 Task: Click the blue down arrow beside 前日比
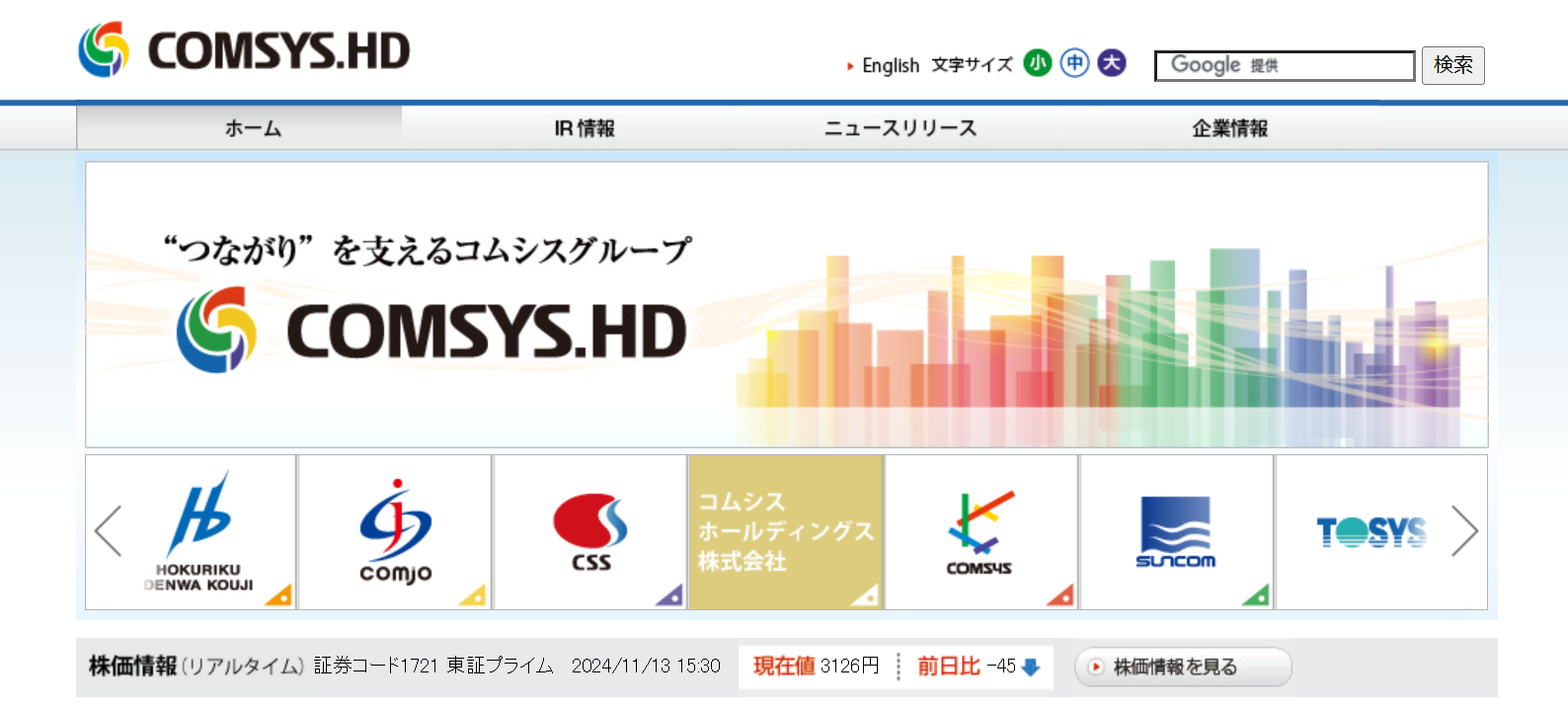tap(1031, 668)
